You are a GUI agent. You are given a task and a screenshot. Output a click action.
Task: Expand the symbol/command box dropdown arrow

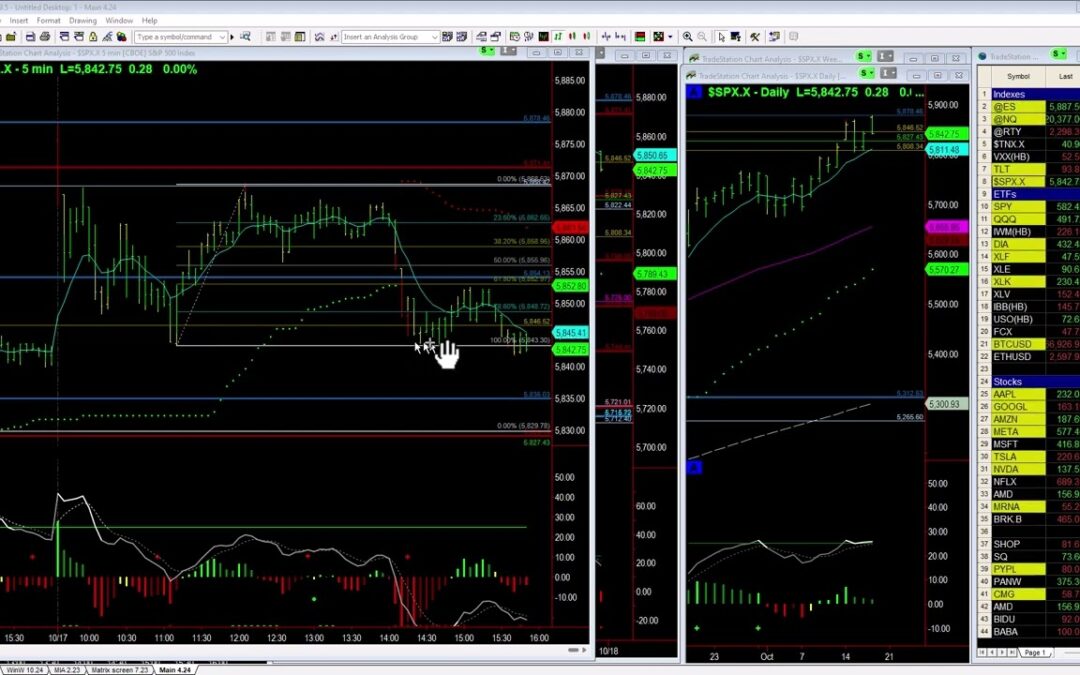222,37
